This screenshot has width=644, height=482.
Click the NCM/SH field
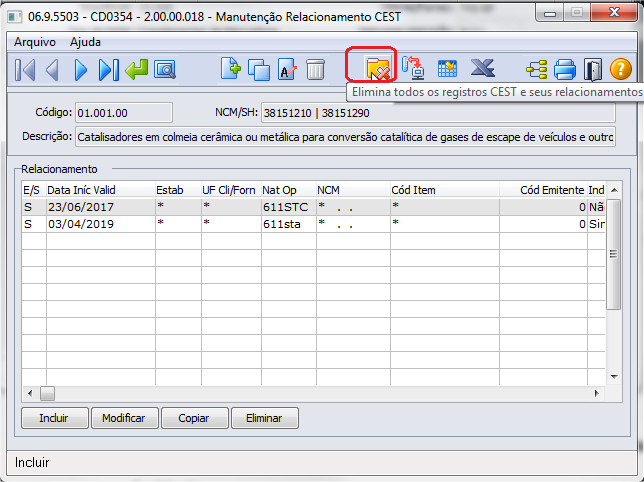438,112
